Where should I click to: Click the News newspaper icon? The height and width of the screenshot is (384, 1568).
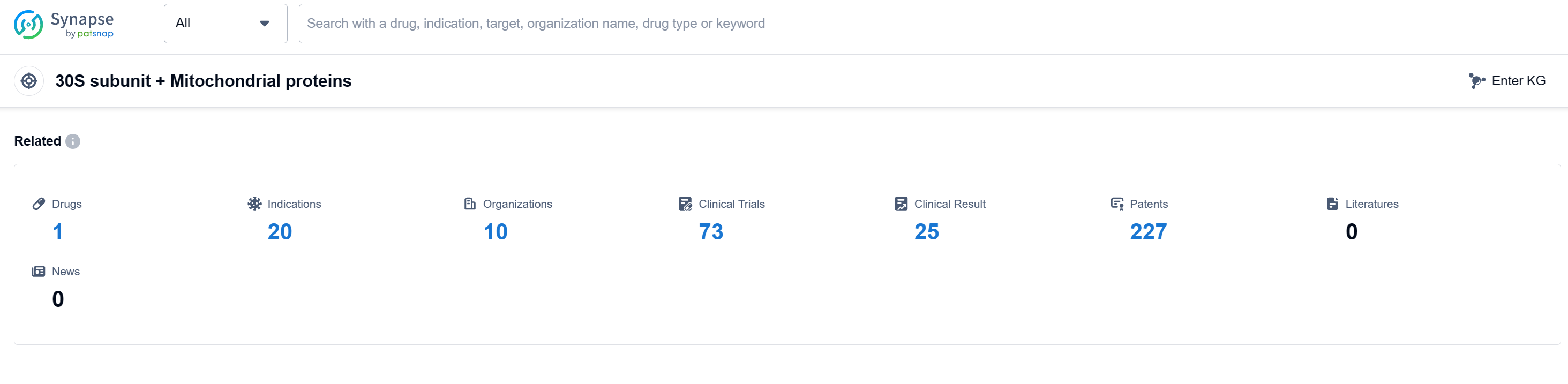coord(39,272)
